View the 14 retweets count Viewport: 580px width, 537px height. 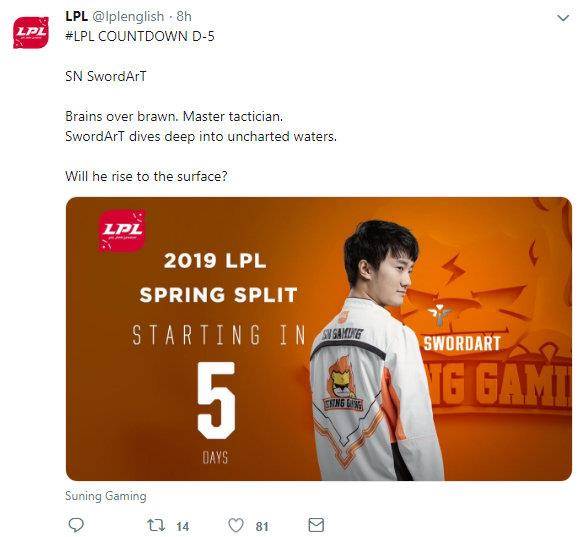coord(182,526)
